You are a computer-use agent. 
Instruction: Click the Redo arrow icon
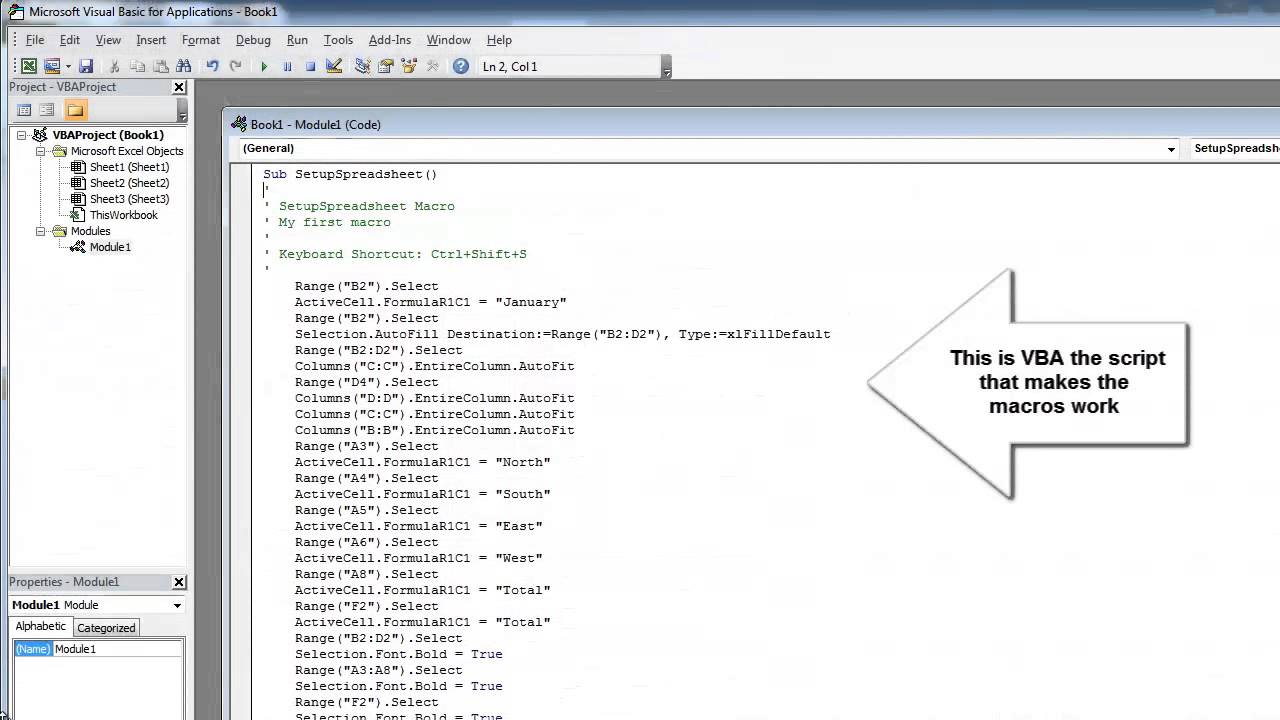pyautogui.click(x=235, y=66)
